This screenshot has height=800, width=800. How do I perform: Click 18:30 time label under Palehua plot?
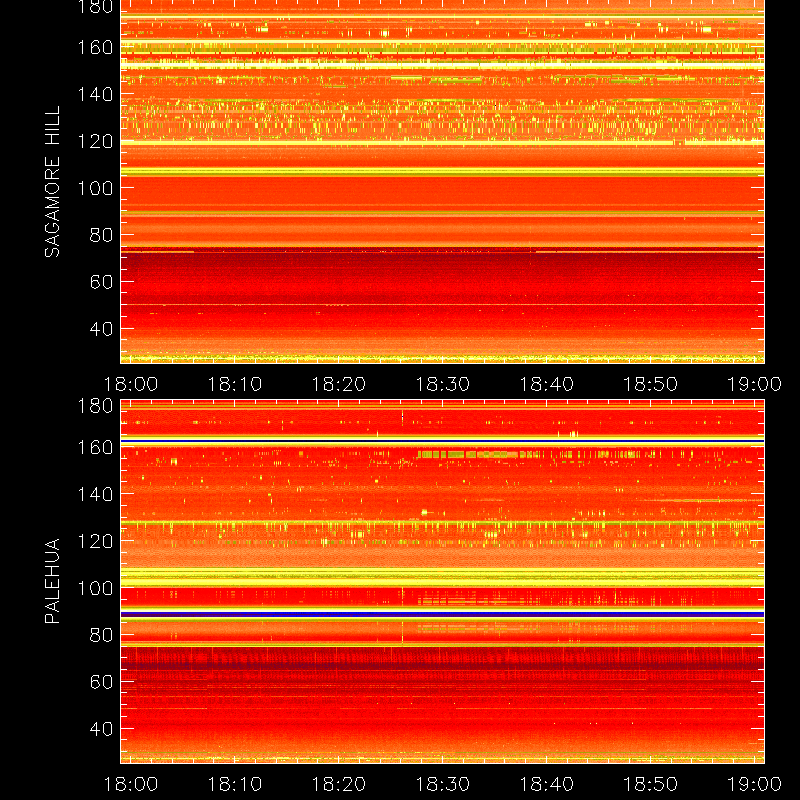coord(442,784)
